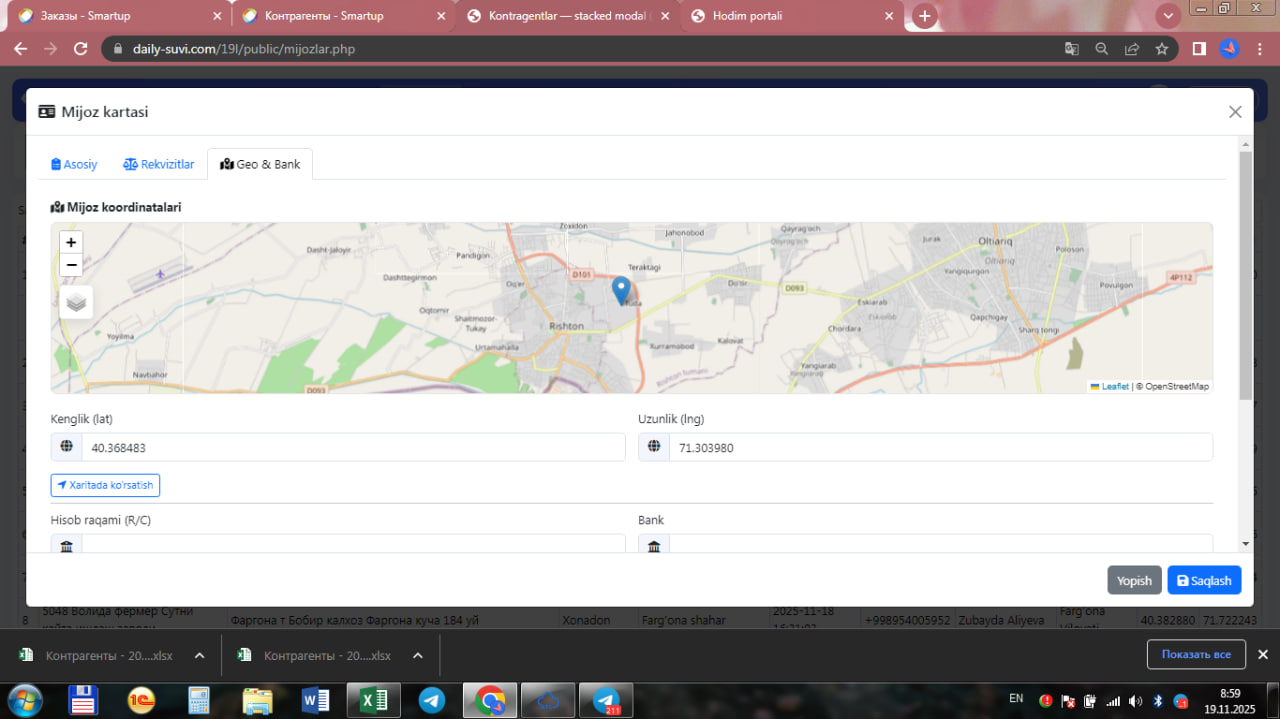Switch to the Asosiy tab

click(75, 164)
